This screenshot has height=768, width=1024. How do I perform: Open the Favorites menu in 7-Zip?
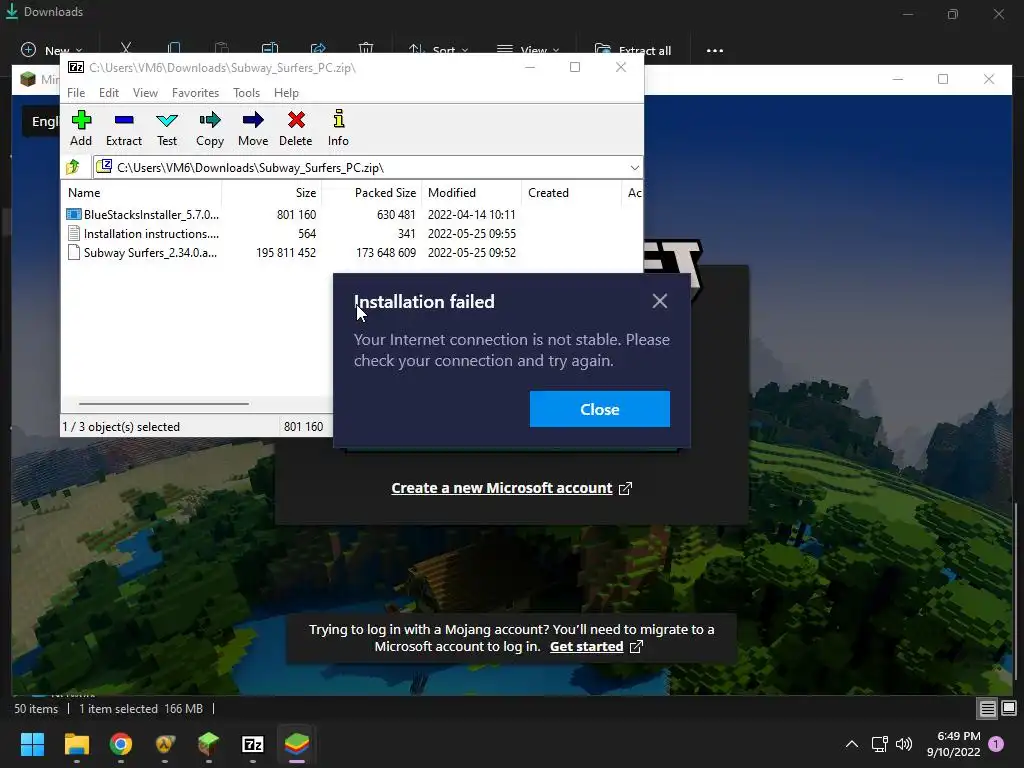tap(195, 93)
